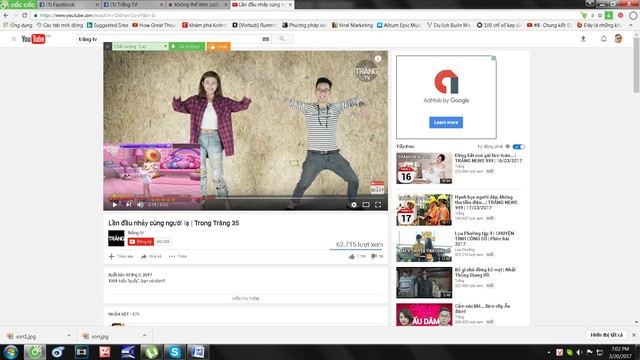Screen dimensions: 640x360
Task: Click the upload video icon
Action: tap(583, 39)
